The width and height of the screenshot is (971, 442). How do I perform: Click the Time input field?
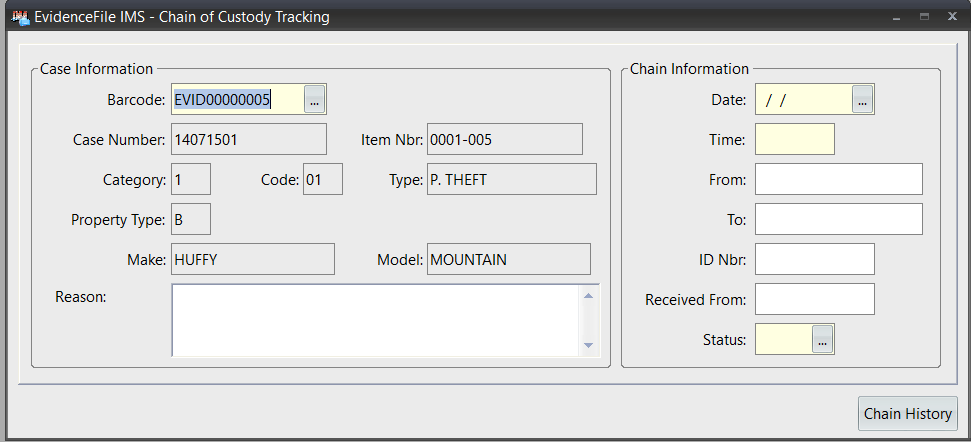point(794,140)
